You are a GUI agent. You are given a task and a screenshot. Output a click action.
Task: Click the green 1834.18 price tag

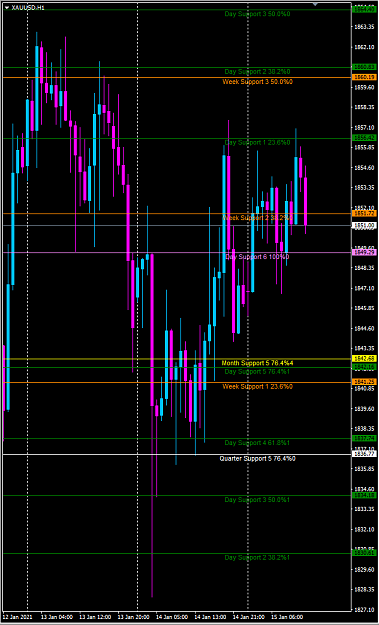pyautogui.click(x=365, y=495)
